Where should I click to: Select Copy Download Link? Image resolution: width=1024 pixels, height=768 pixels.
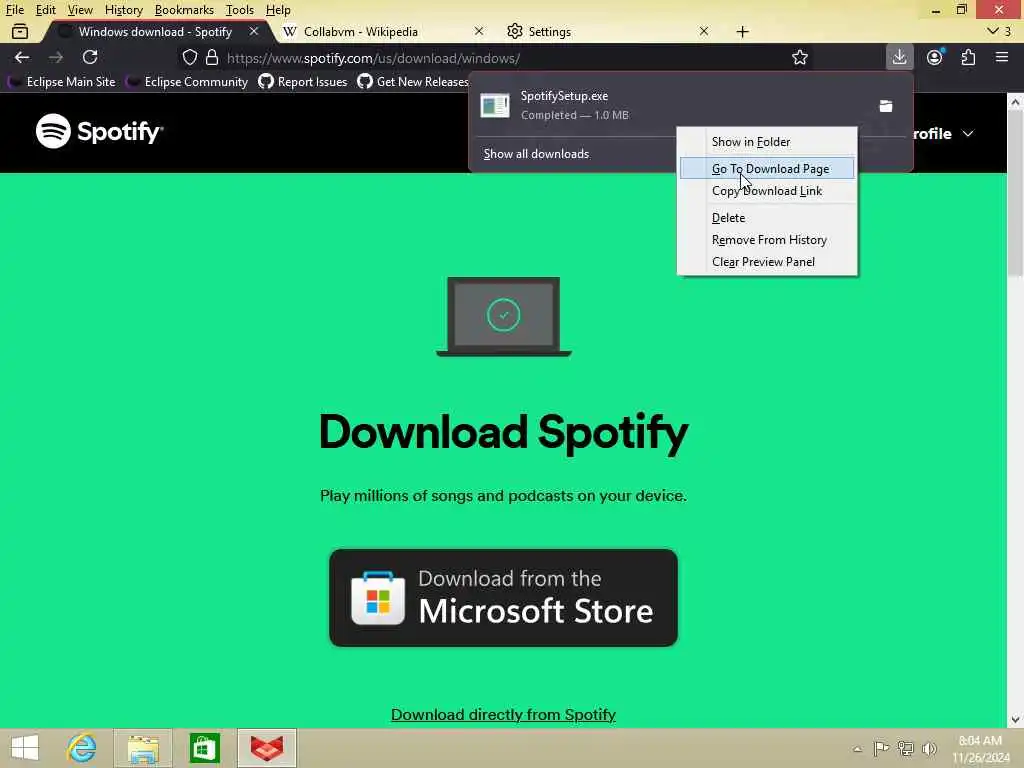767,191
